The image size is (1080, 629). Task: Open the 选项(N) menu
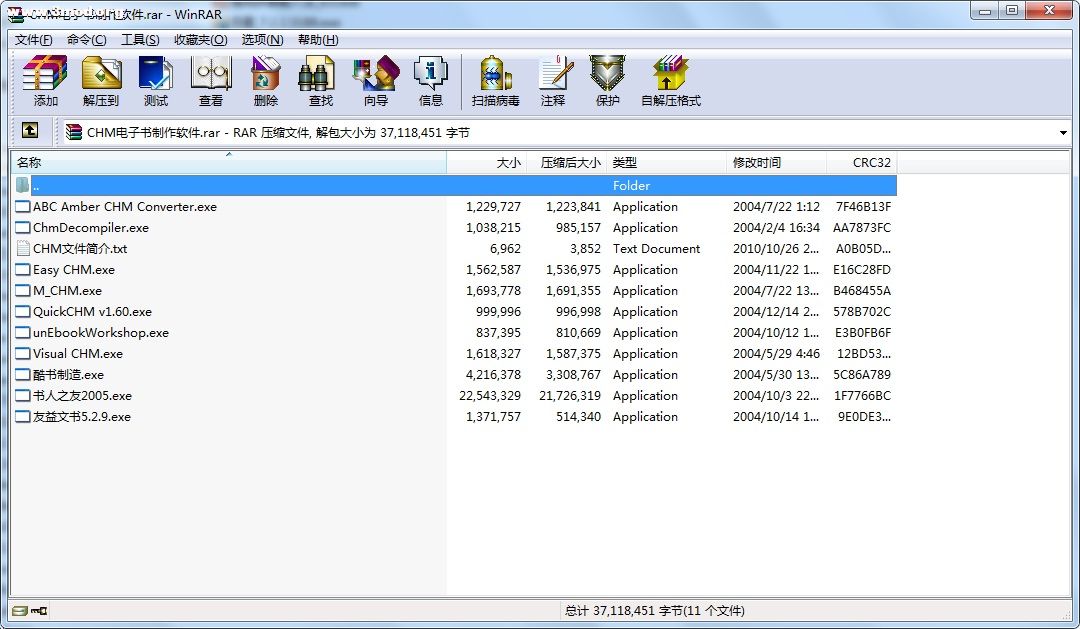pyautogui.click(x=262, y=40)
